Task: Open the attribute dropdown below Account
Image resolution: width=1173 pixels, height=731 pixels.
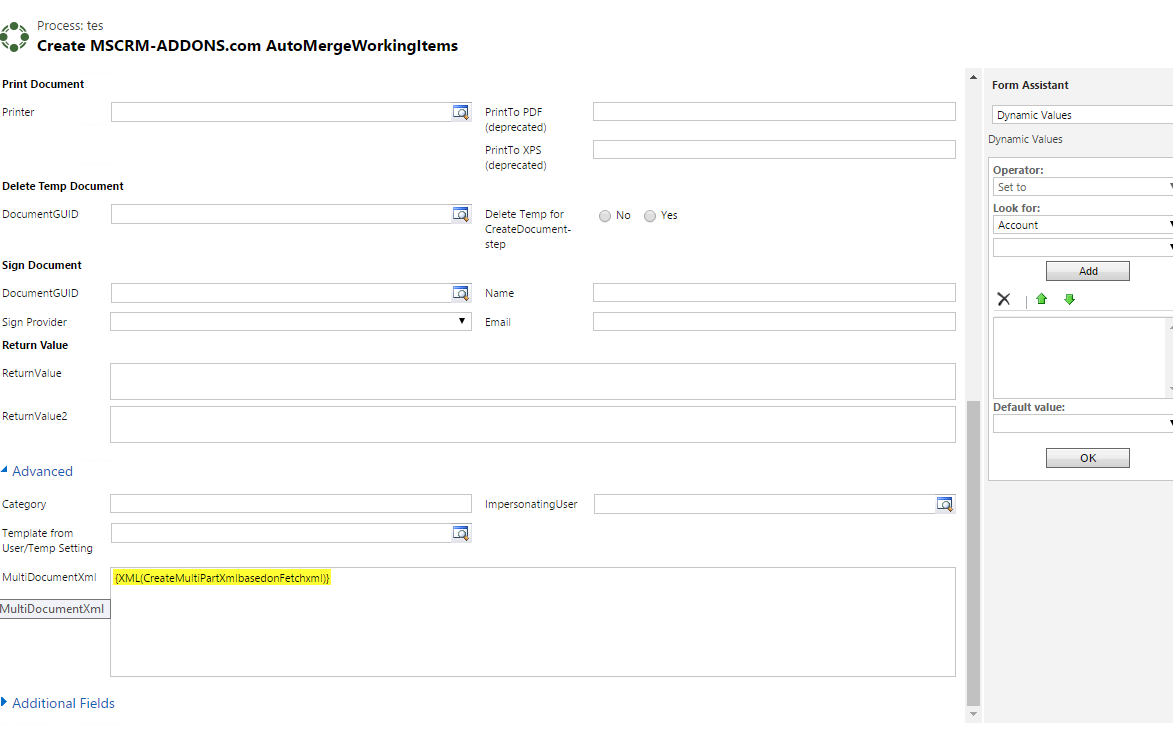Action: pos(1082,248)
